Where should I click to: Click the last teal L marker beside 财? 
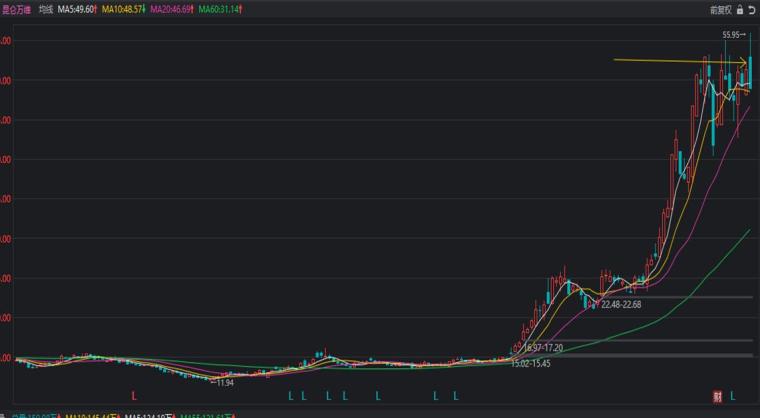[733, 396]
